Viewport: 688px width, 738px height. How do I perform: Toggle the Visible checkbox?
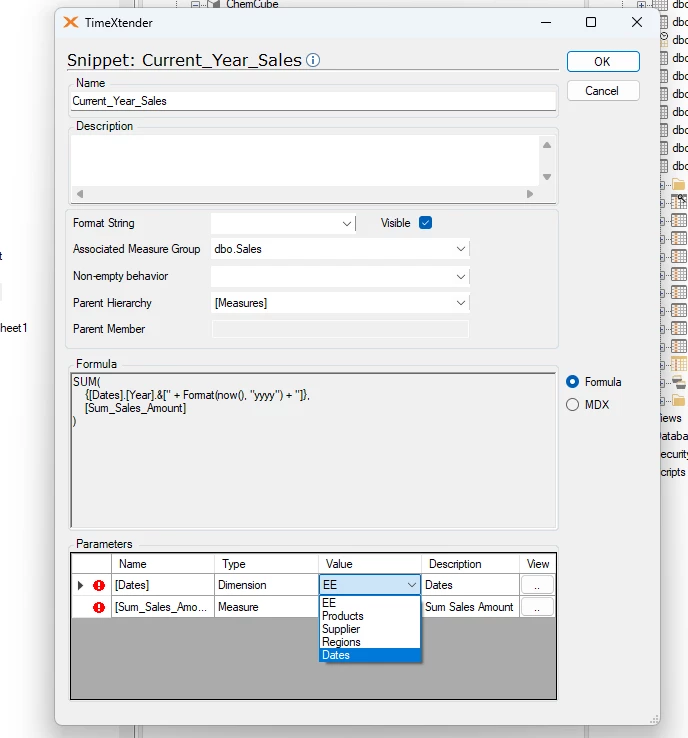coord(425,223)
